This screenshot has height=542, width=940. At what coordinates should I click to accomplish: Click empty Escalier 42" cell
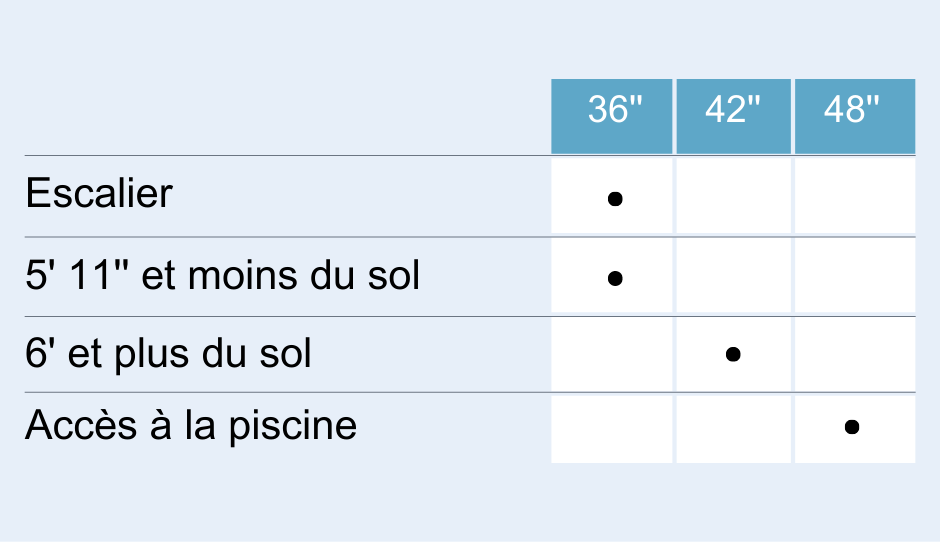[733, 196]
